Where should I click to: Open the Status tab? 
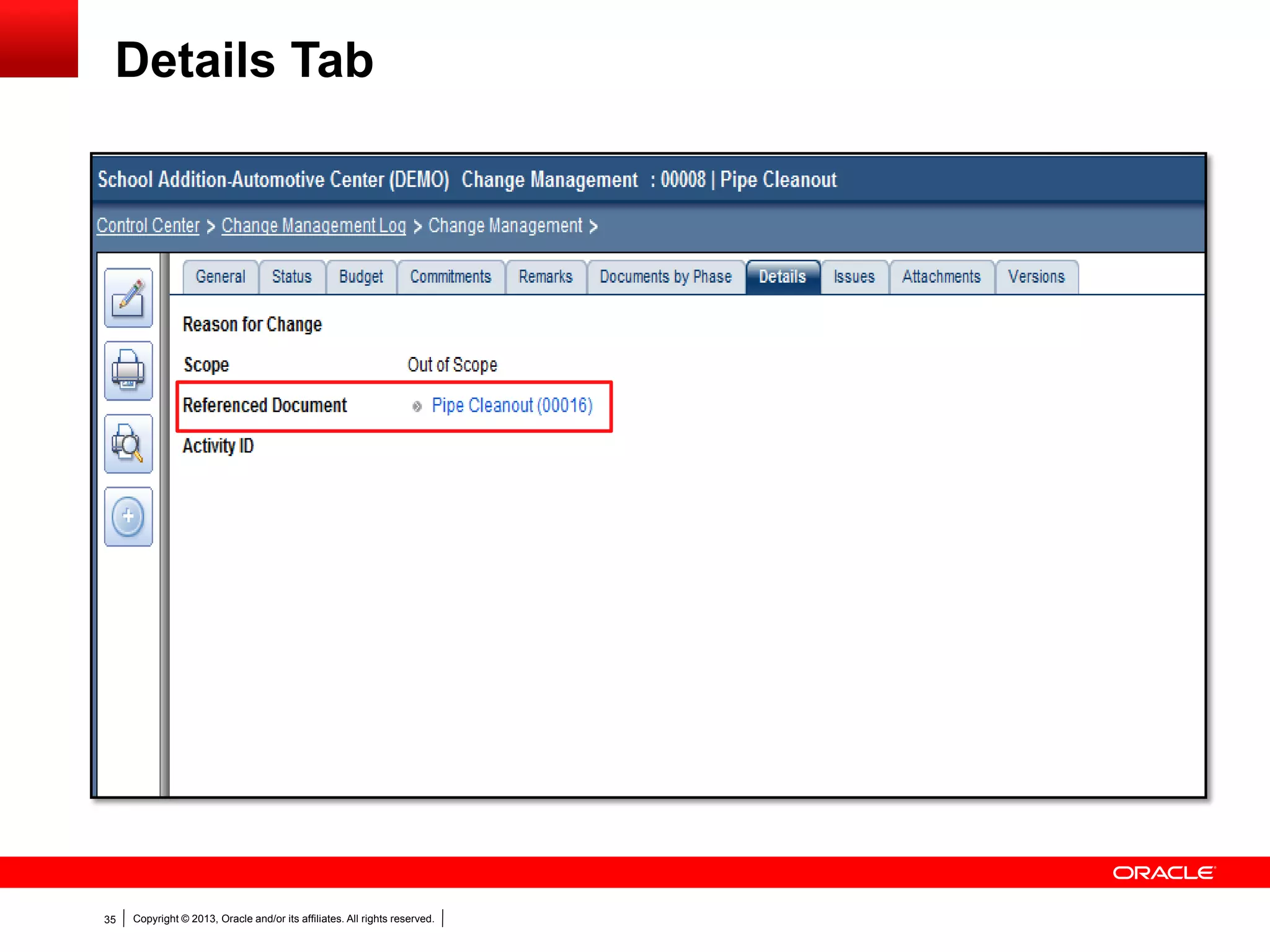click(292, 277)
